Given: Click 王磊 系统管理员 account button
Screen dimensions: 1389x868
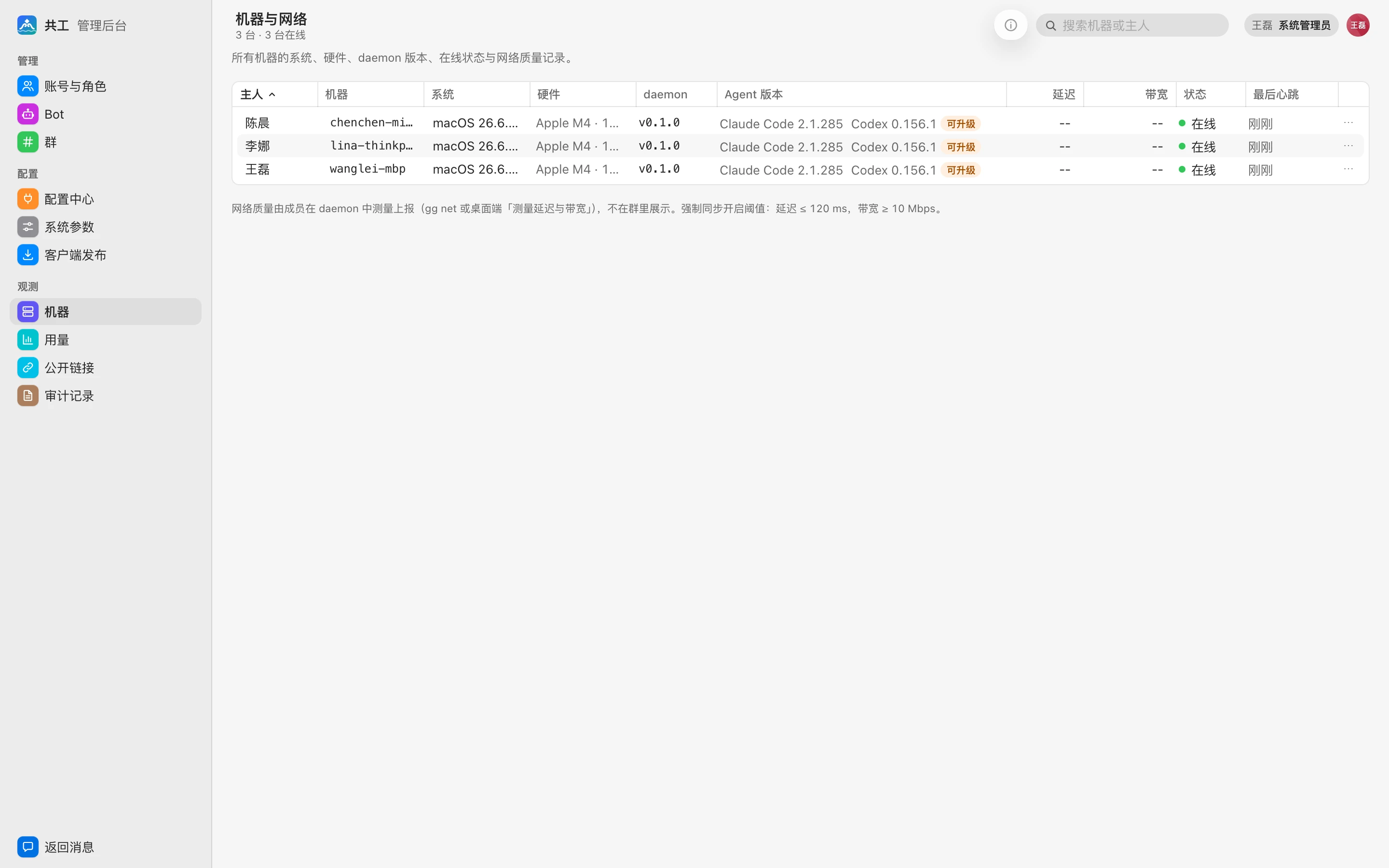Looking at the screenshot, I should (1291, 25).
